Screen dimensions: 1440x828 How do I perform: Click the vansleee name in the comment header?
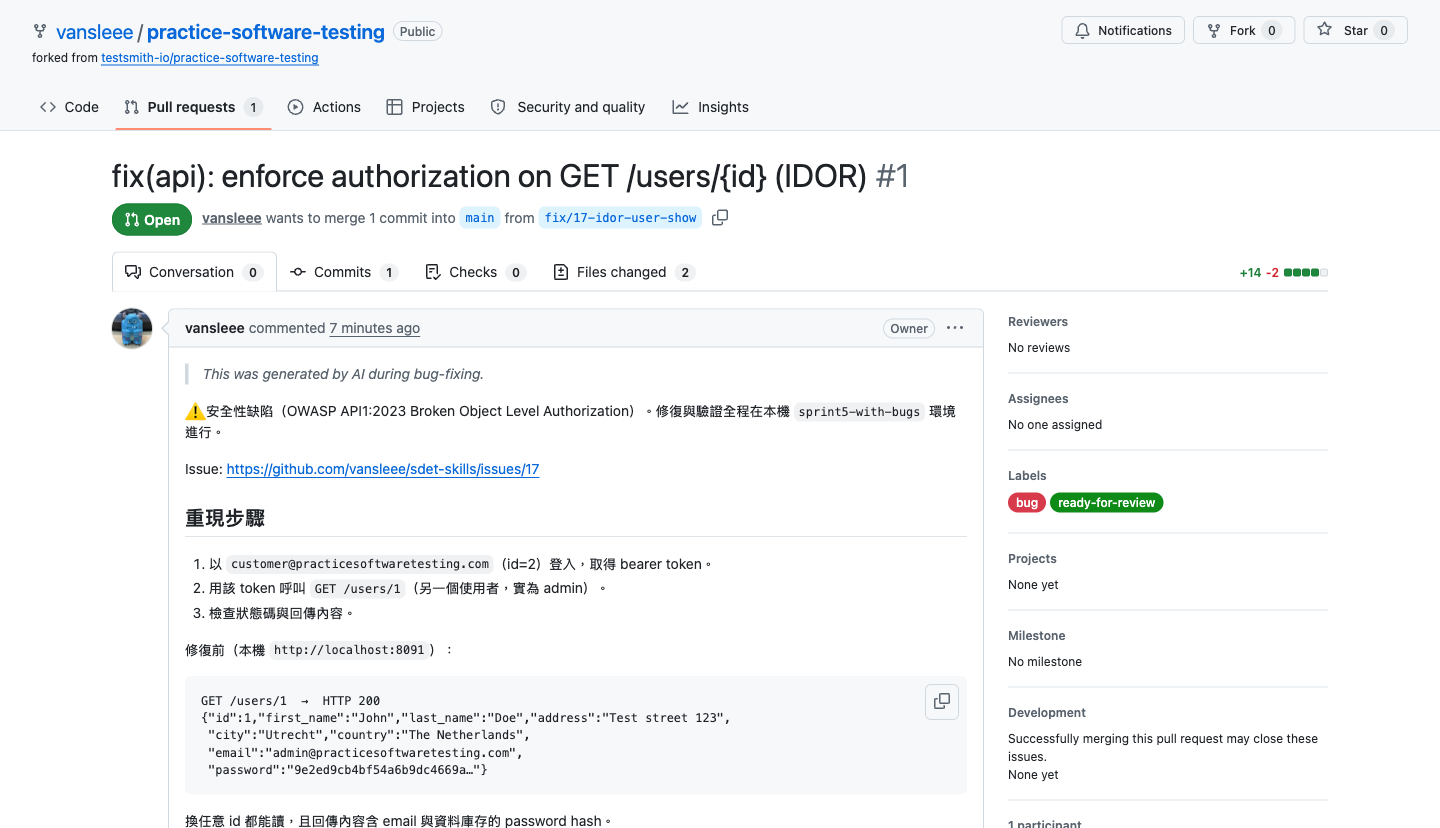coord(215,328)
